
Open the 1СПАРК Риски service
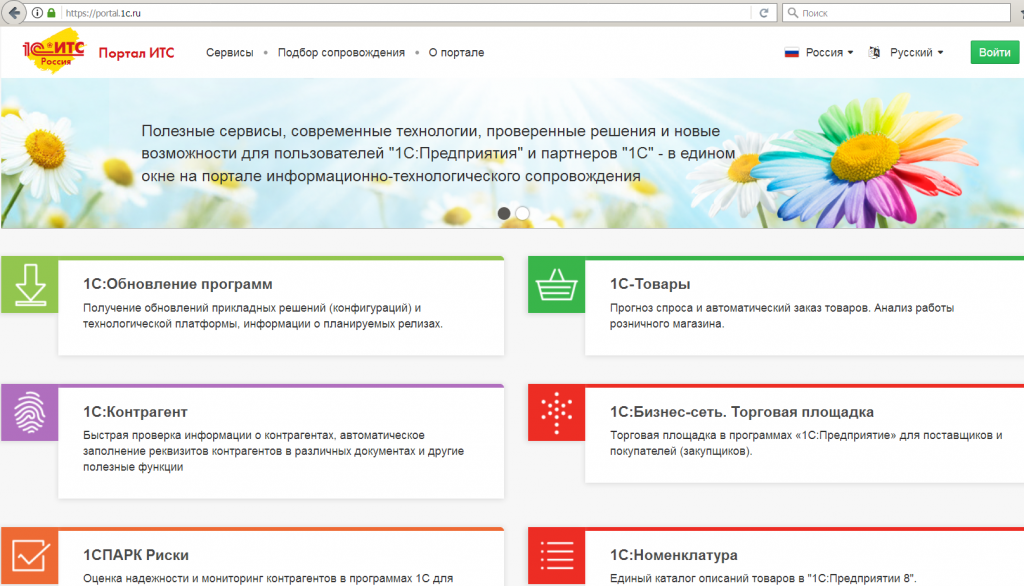(136, 555)
